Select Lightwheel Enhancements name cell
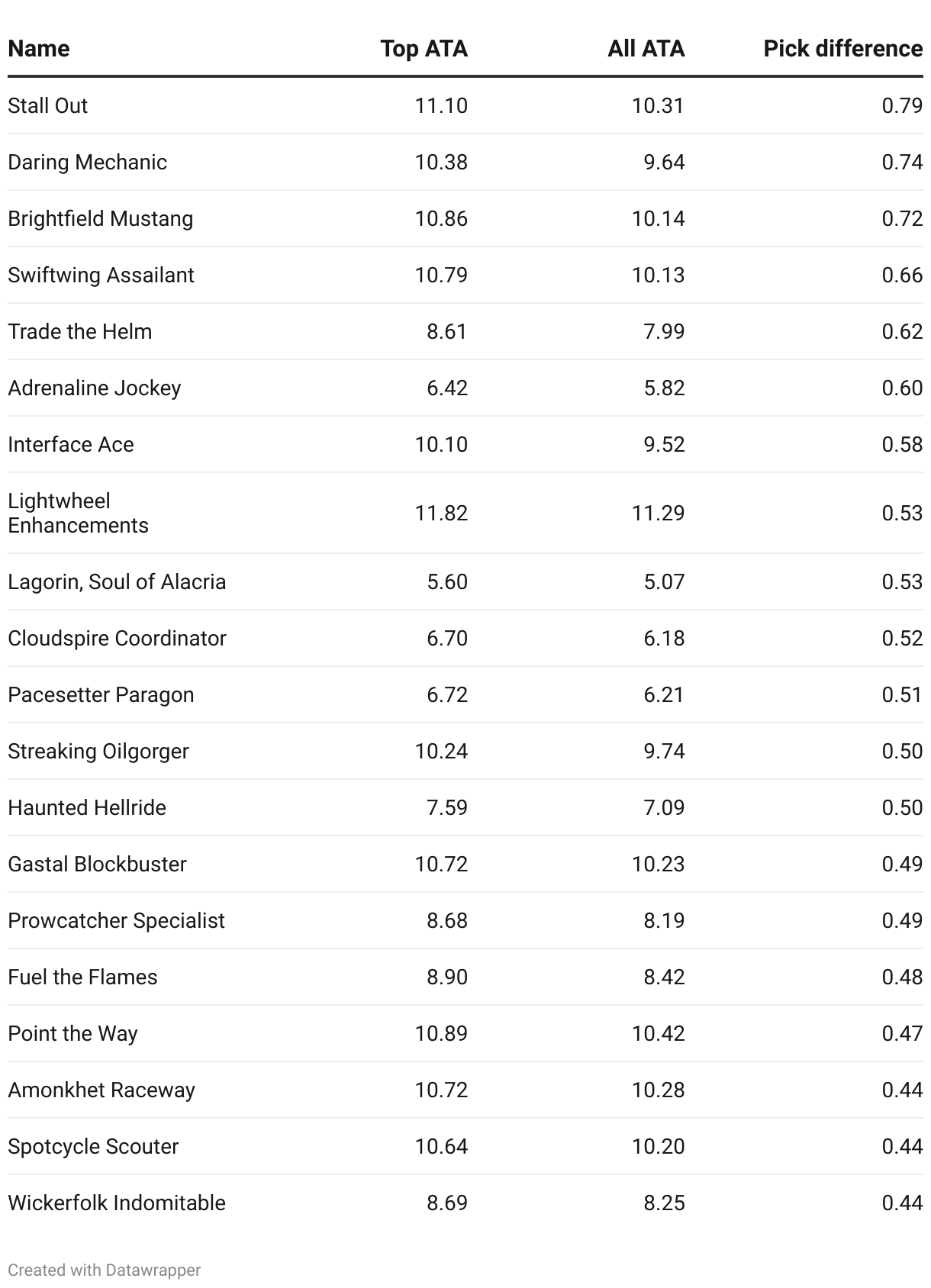The width and height of the screenshot is (931, 1288). coord(79,513)
